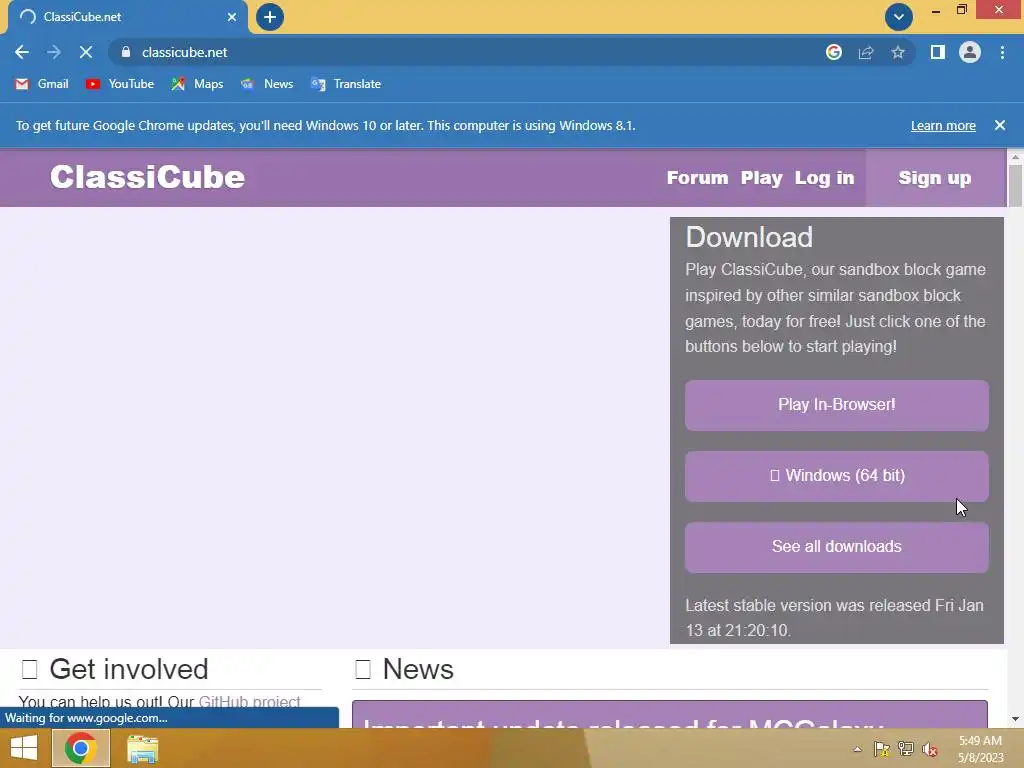Download Windows (64 bit) version

[x=837, y=476]
